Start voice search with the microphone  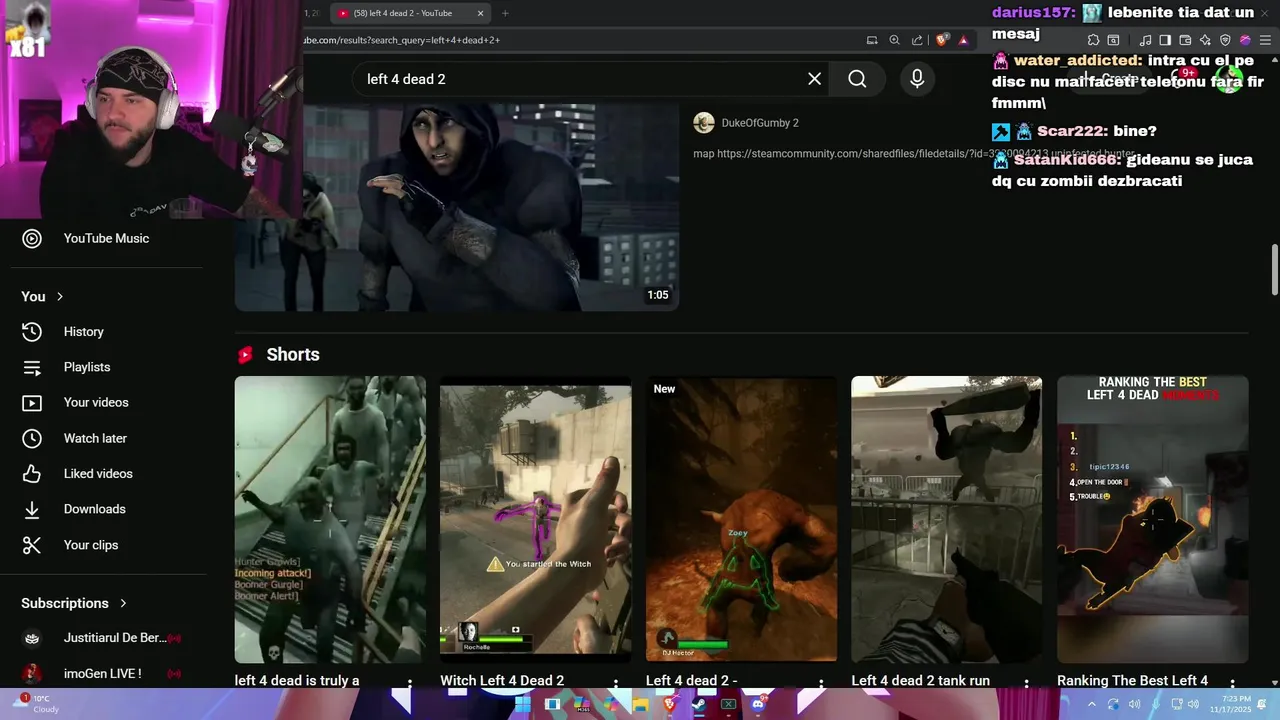917,79
